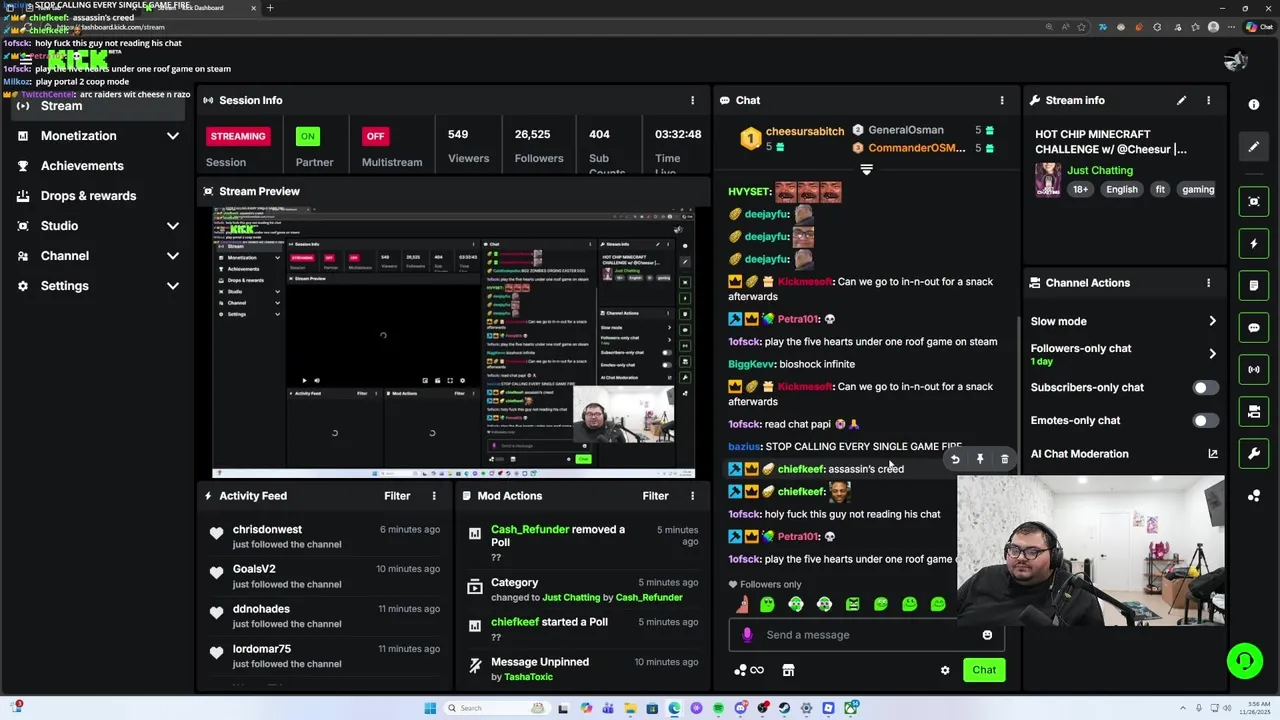Open the Just Chatting category link in Stream info

(x=1100, y=171)
